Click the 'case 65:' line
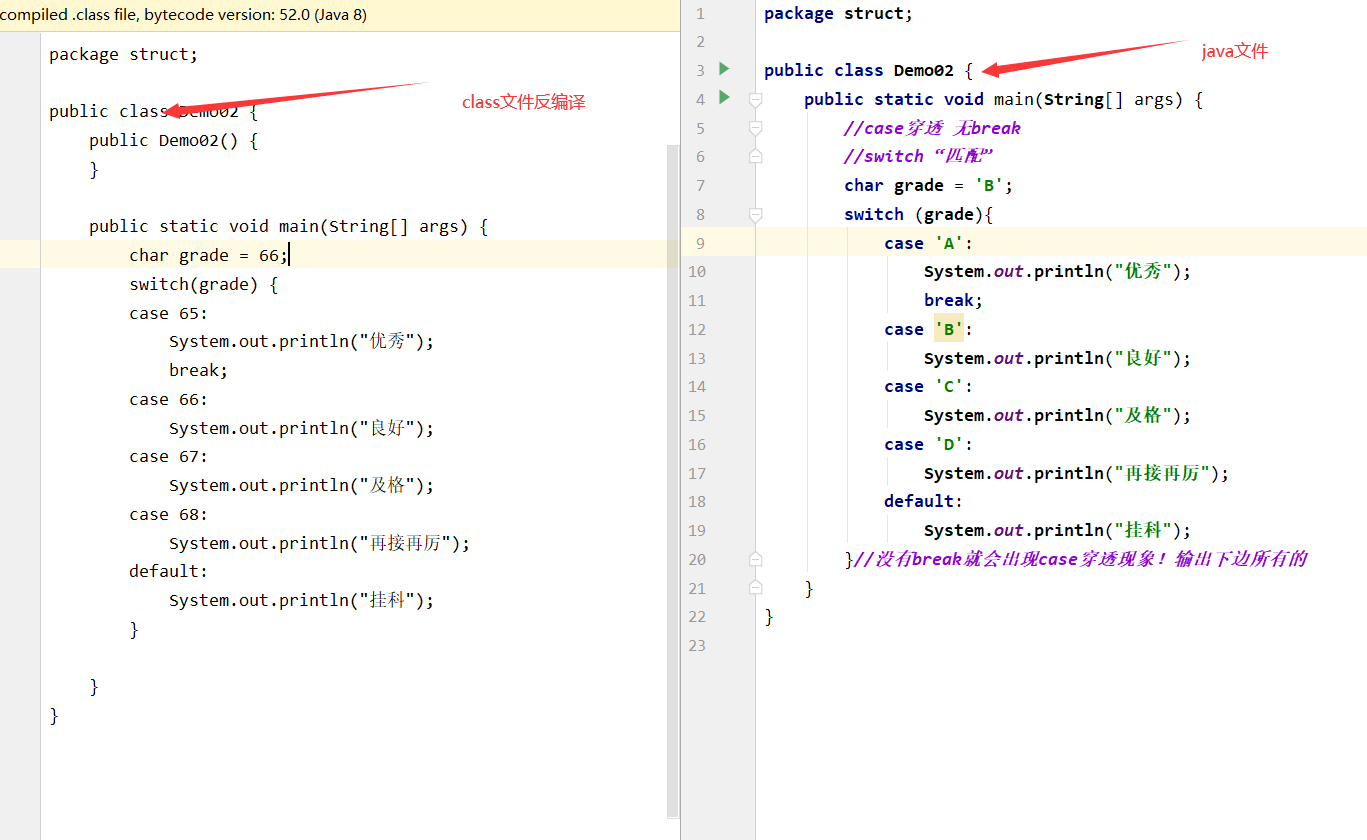The width and height of the screenshot is (1367, 840). point(169,313)
